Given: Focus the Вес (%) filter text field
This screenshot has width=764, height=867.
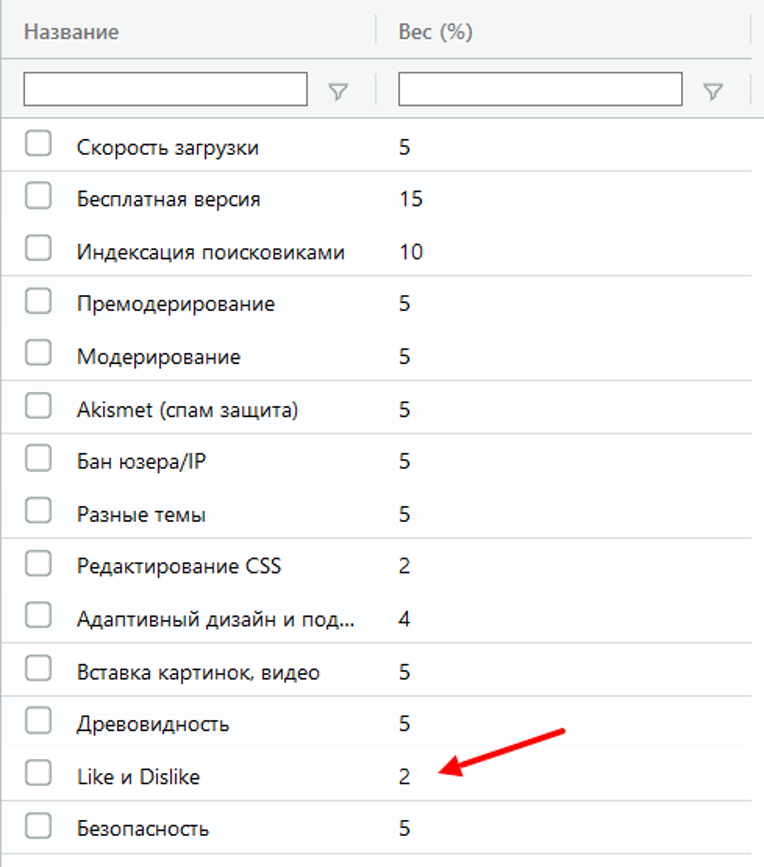Looking at the screenshot, I should (540, 88).
